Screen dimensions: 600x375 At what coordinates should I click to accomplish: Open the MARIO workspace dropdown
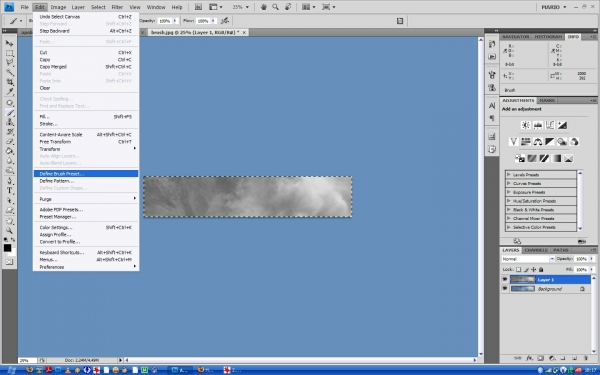click(x=553, y=7)
